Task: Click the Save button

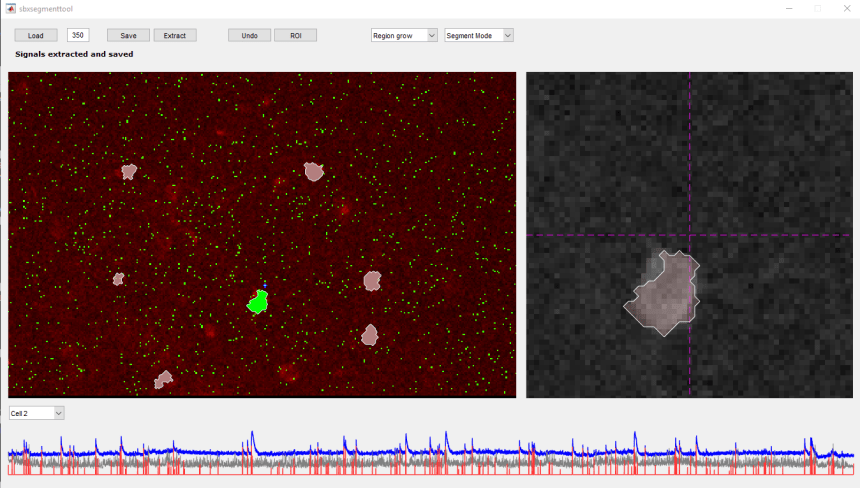Action: 128,35
